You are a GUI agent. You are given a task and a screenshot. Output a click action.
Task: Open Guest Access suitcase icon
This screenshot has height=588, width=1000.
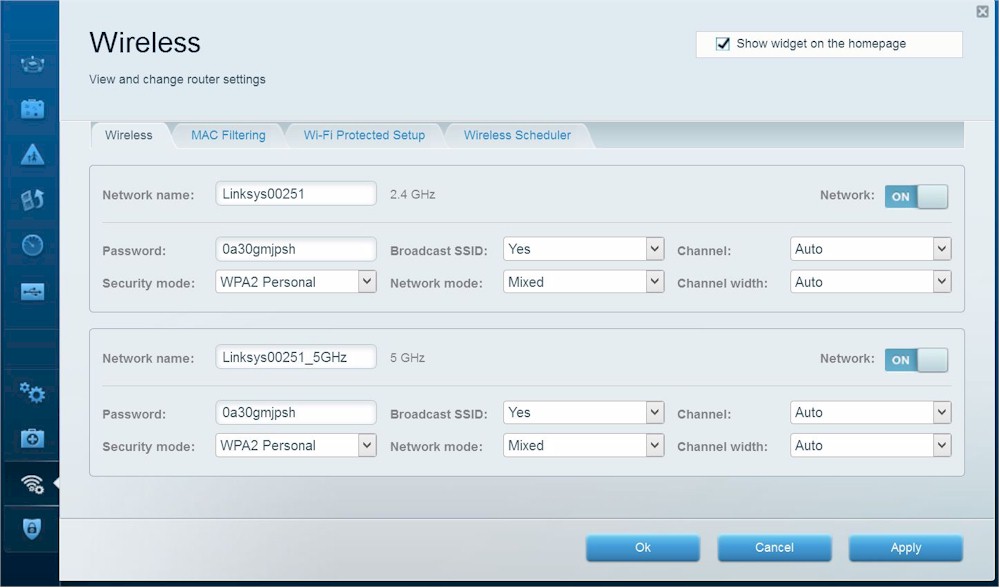pos(32,109)
